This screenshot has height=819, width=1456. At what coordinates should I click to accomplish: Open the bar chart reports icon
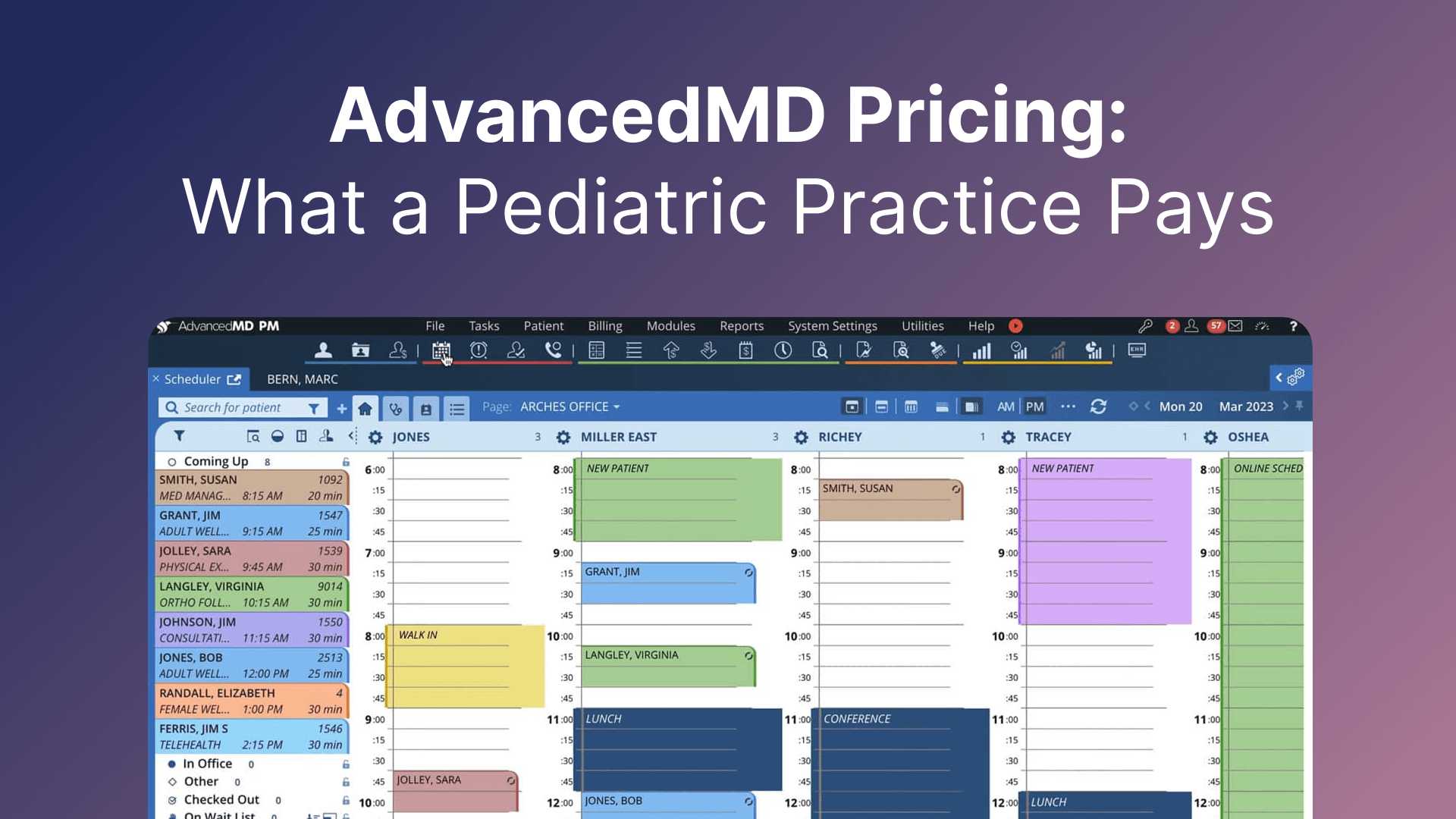tap(981, 350)
